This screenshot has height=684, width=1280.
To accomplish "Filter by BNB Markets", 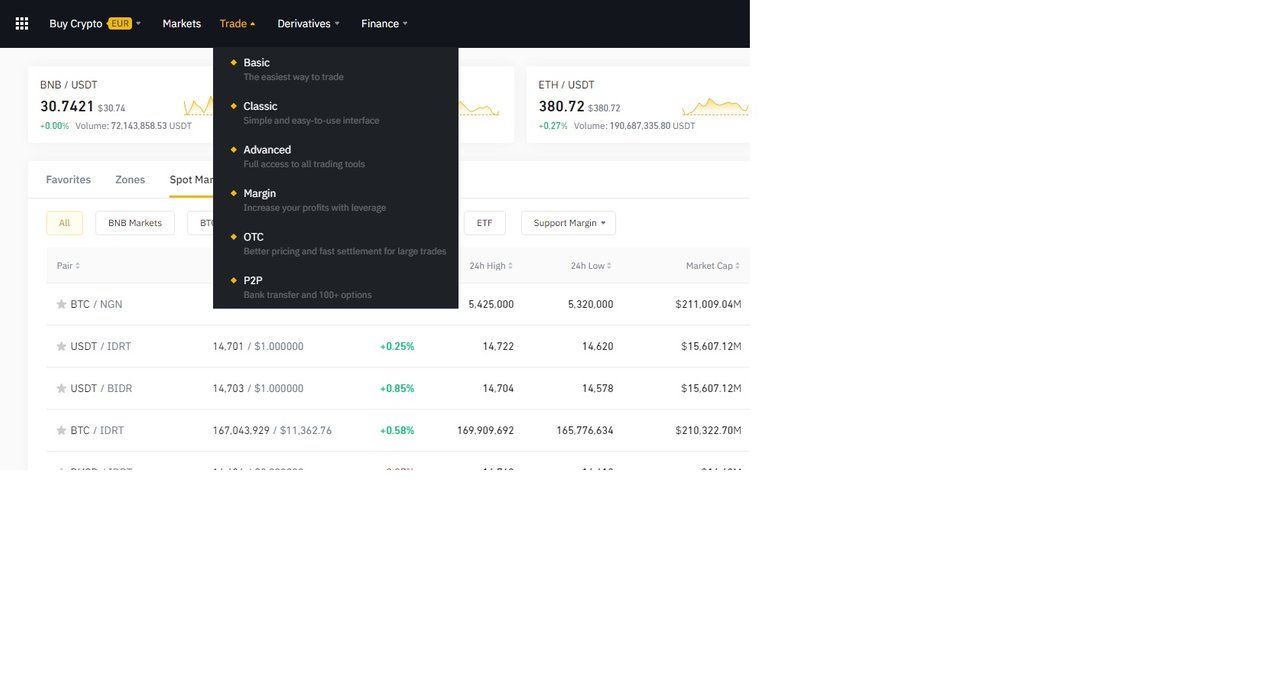I will [135, 223].
